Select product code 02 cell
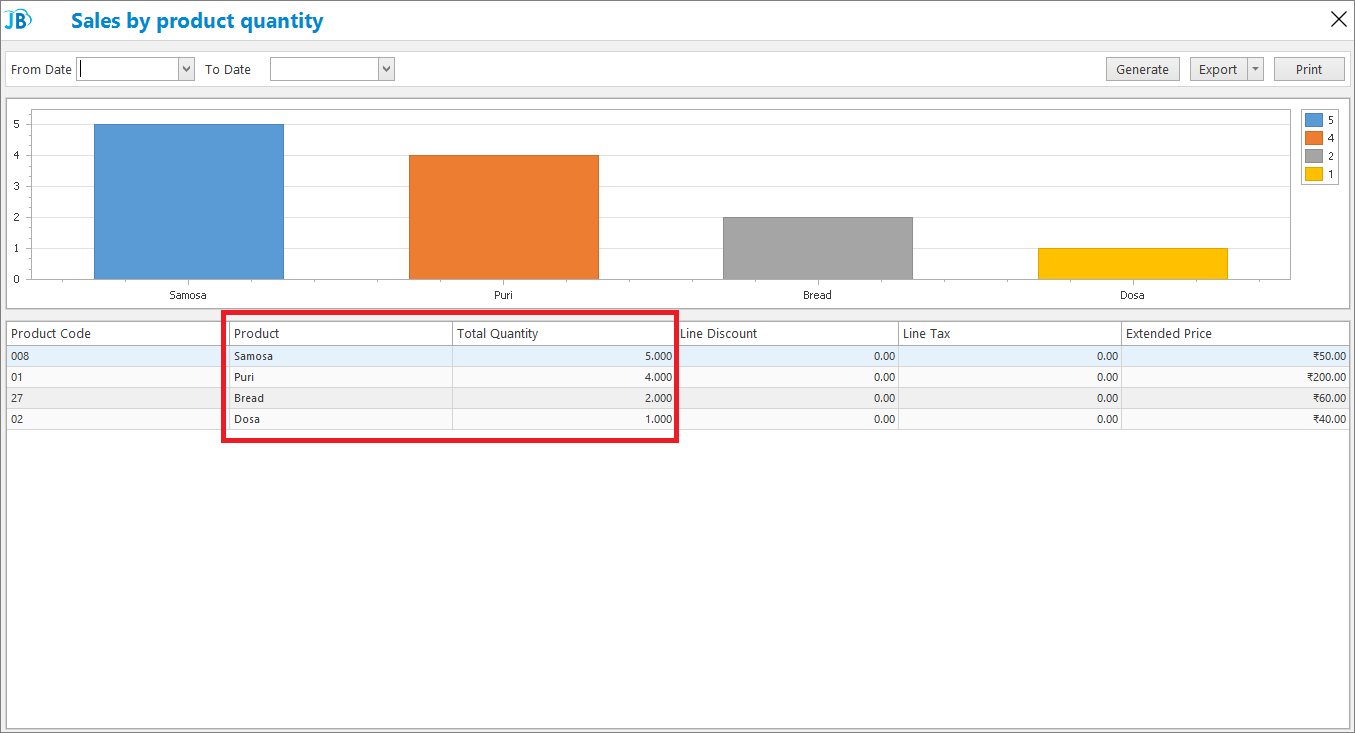This screenshot has height=733, width=1355. coord(118,419)
